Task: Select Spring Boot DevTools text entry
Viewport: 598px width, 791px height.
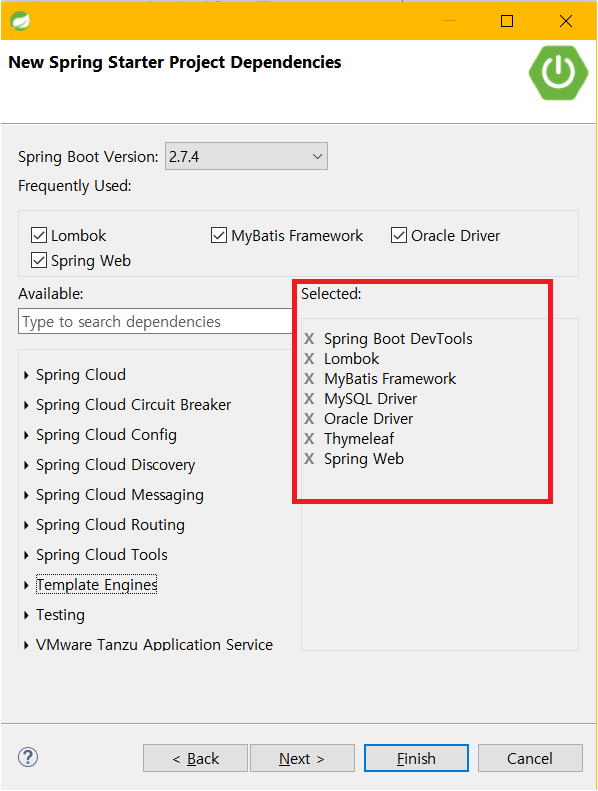Action: click(398, 339)
